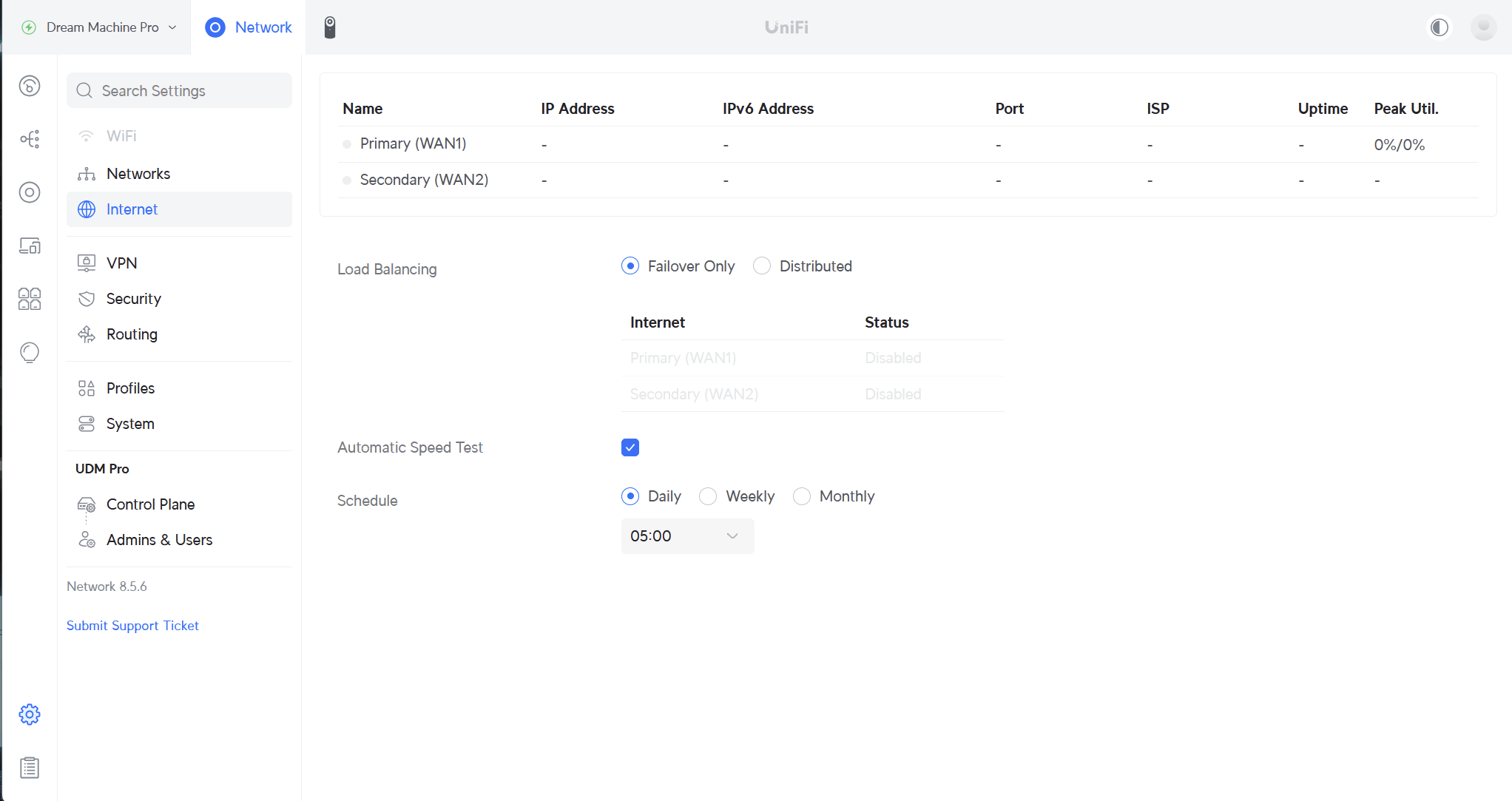This screenshot has height=801, width=1512.
Task: Select the Weekly schedule option
Action: coord(708,496)
